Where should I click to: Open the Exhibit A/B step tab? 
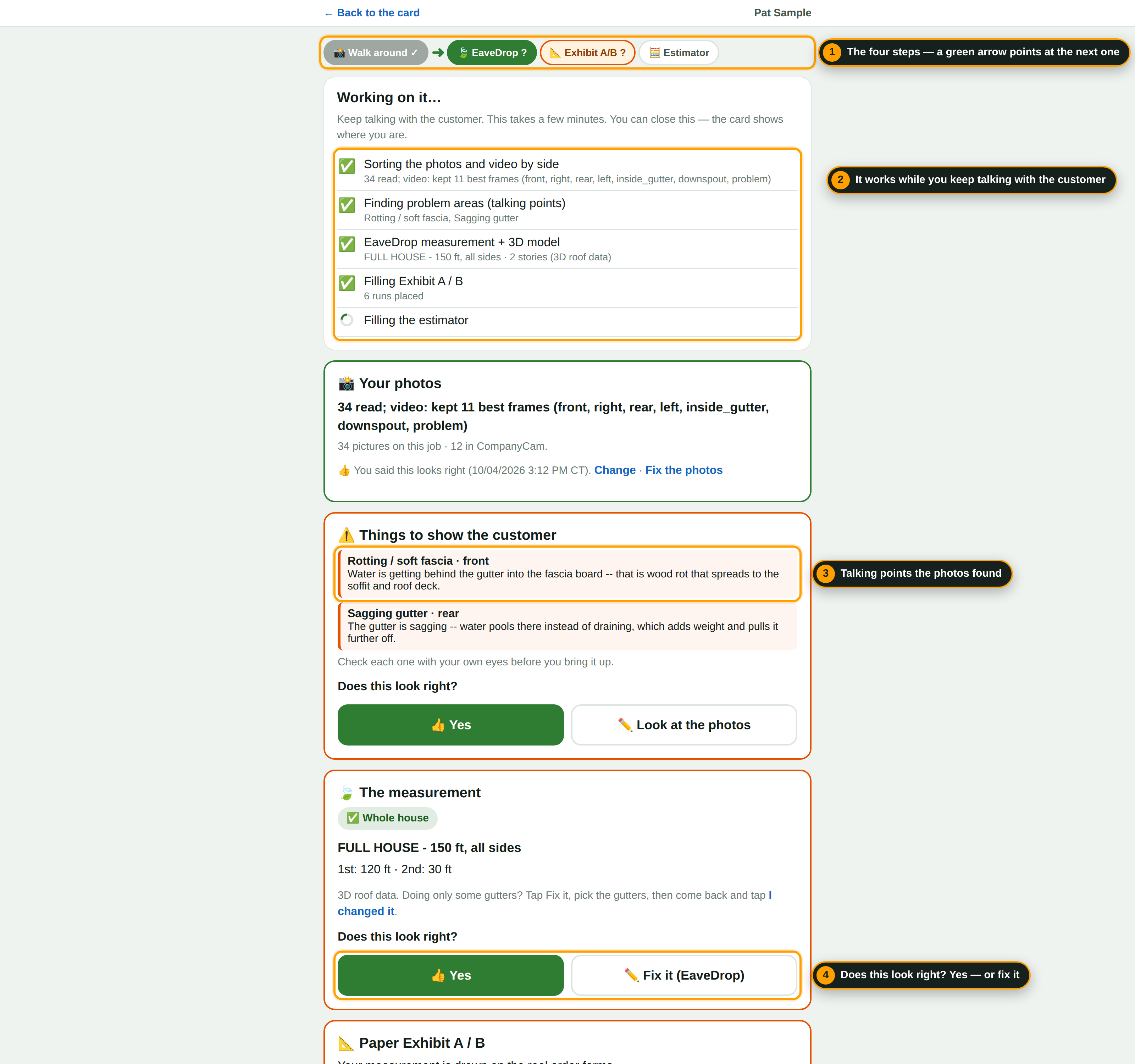[587, 52]
